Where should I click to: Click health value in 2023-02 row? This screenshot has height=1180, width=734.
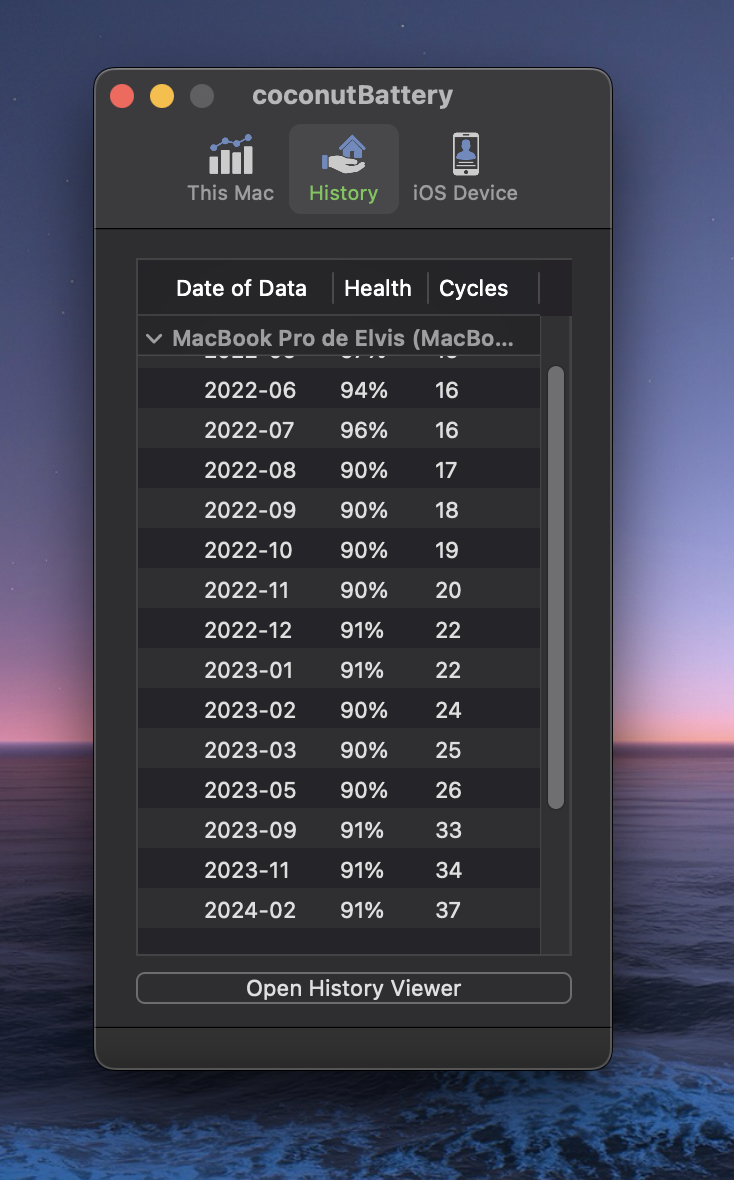click(x=364, y=710)
